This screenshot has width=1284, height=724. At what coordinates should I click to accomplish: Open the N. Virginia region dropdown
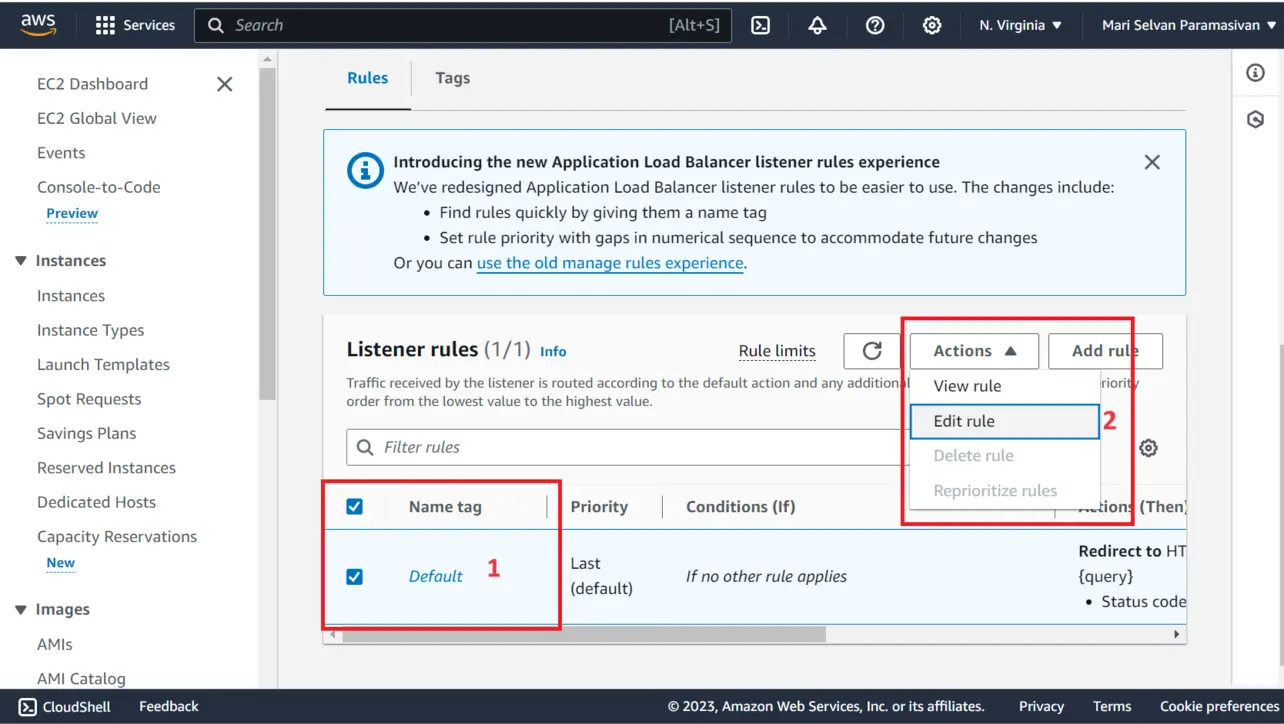pos(1021,25)
